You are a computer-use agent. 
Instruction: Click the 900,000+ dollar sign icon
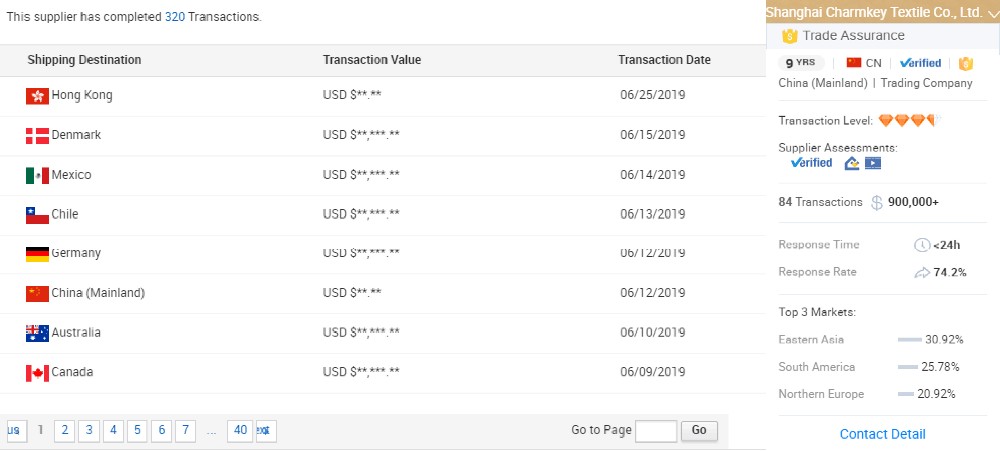(x=877, y=203)
